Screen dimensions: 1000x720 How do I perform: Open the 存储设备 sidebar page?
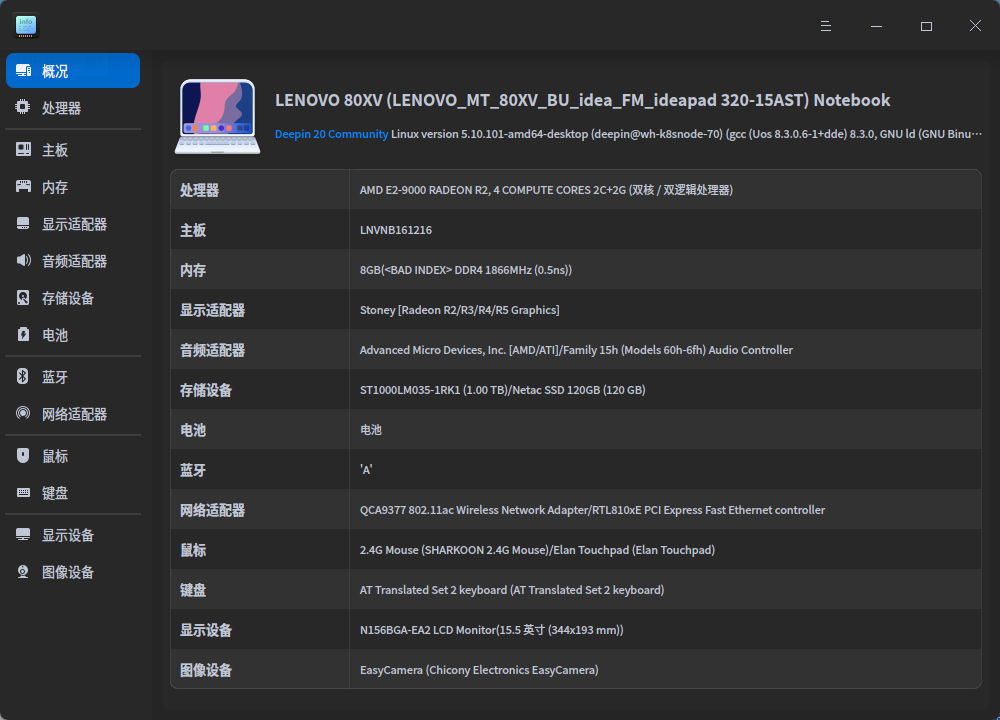point(73,298)
